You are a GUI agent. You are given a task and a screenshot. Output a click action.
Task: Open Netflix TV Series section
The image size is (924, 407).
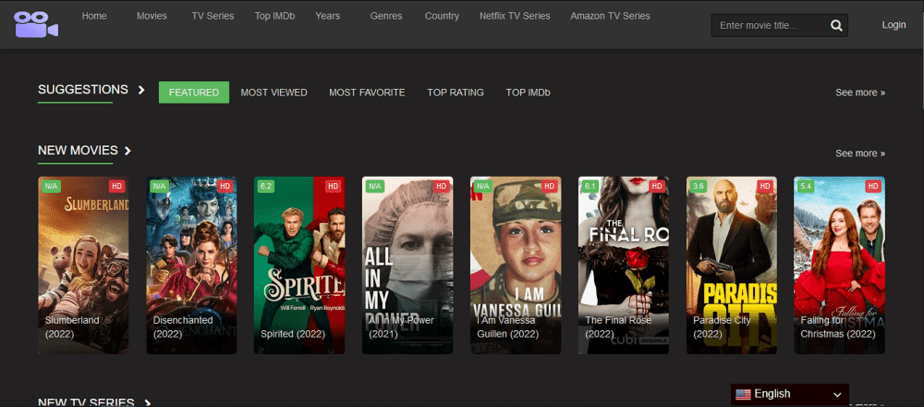point(515,16)
